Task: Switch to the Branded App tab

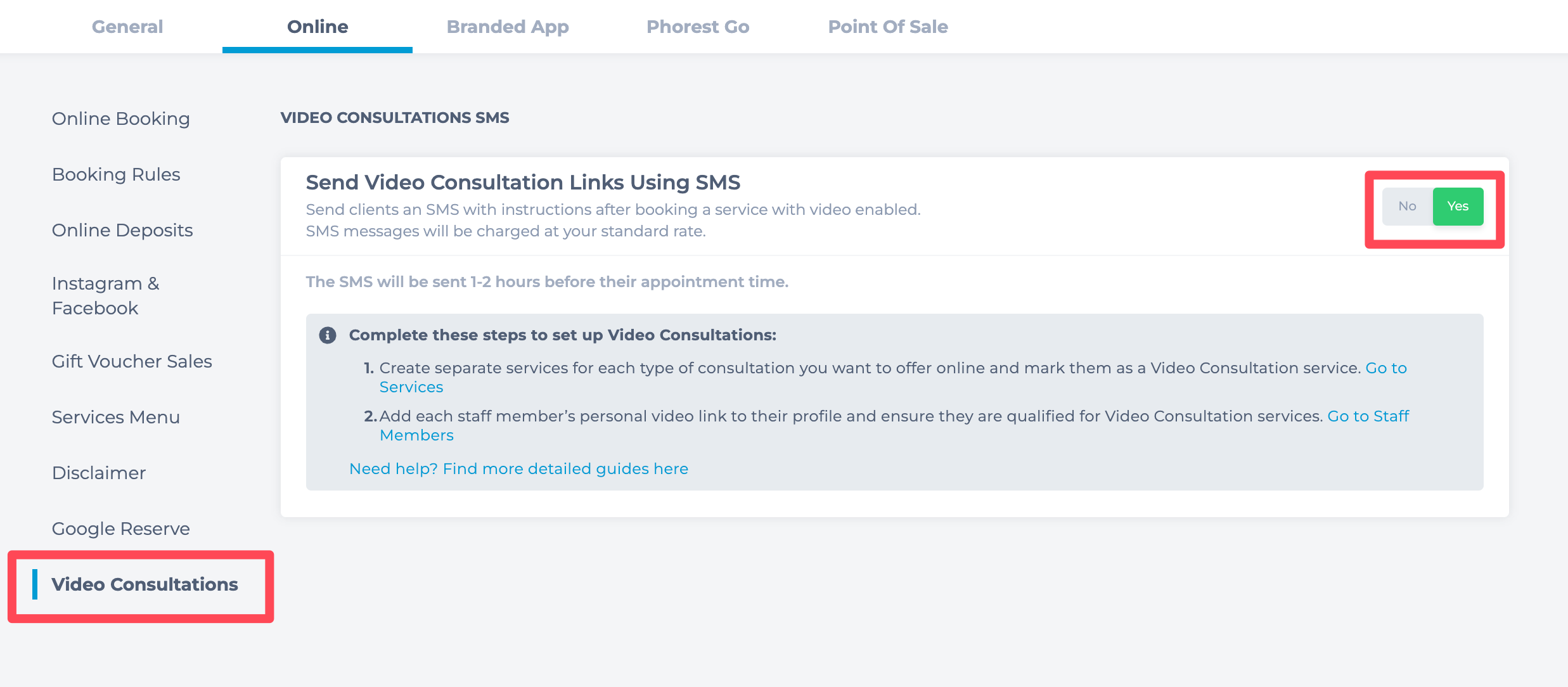Action: coord(508,27)
